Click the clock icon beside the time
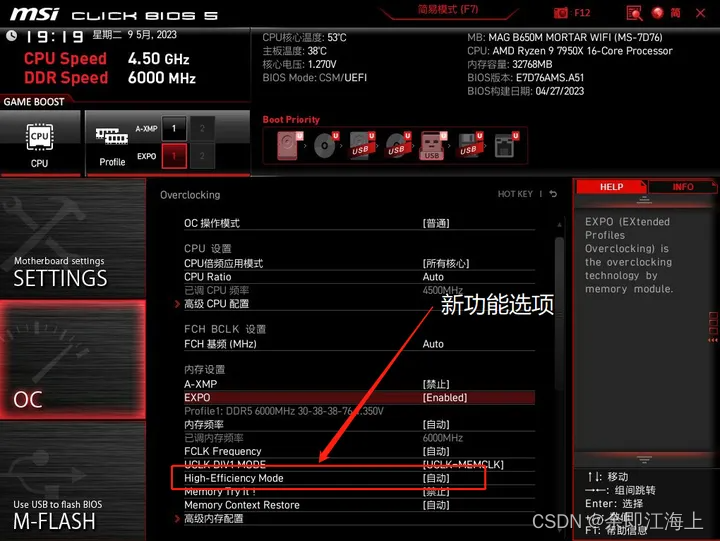The image size is (720, 541). (x=11, y=35)
